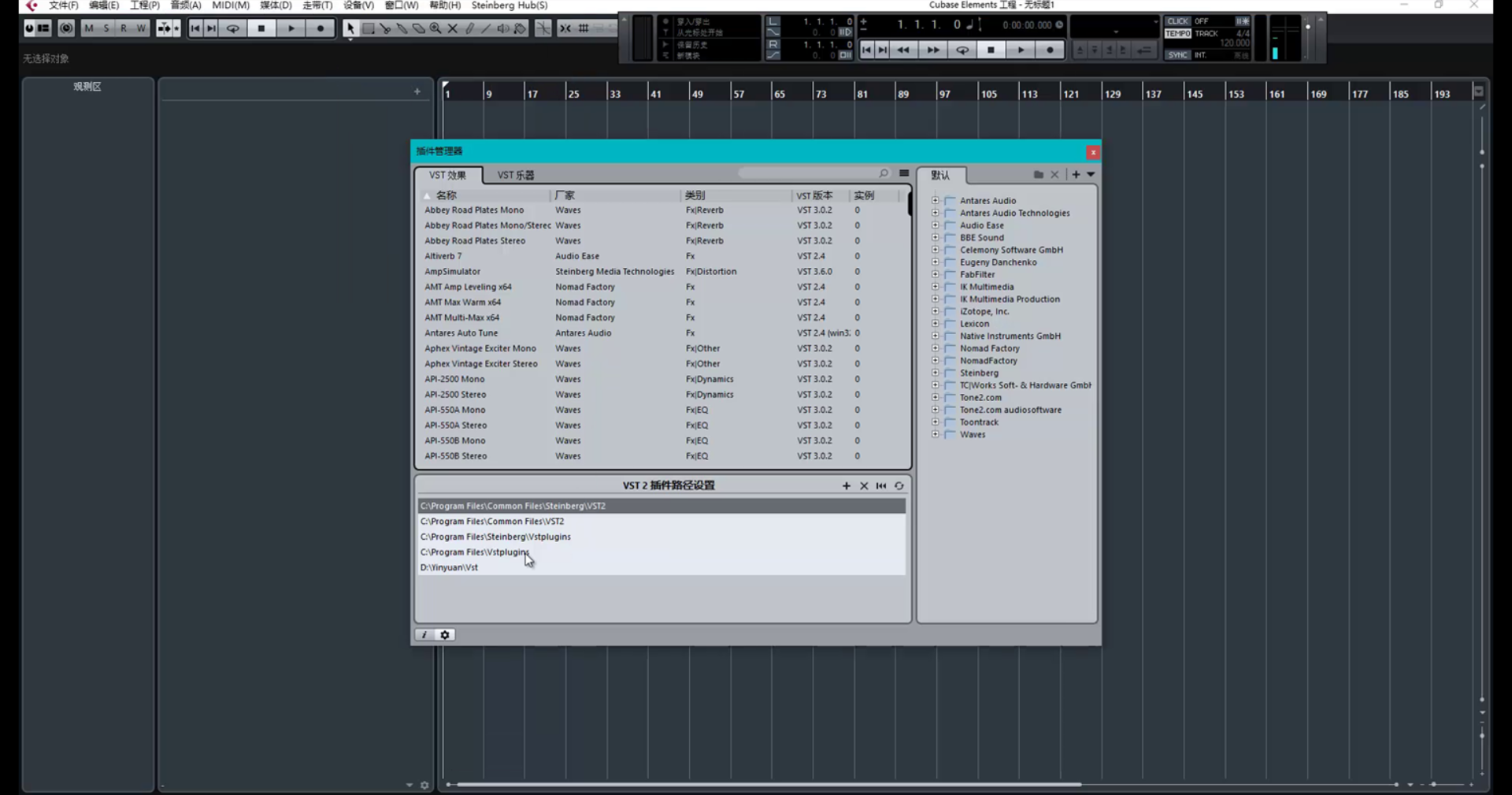Toggle Solo (S) state button
Viewport: 1512px width, 795px height.
(x=106, y=28)
